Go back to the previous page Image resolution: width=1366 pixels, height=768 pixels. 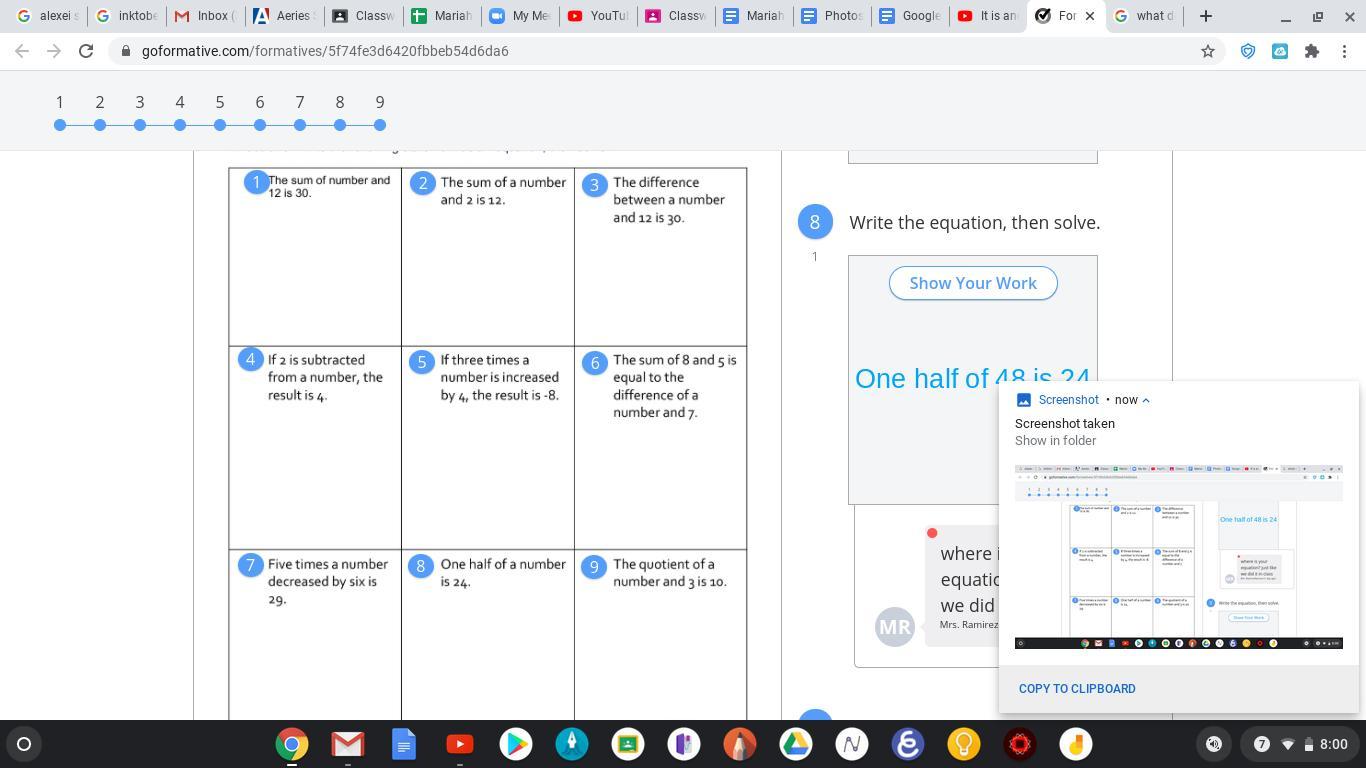tap(23, 51)
